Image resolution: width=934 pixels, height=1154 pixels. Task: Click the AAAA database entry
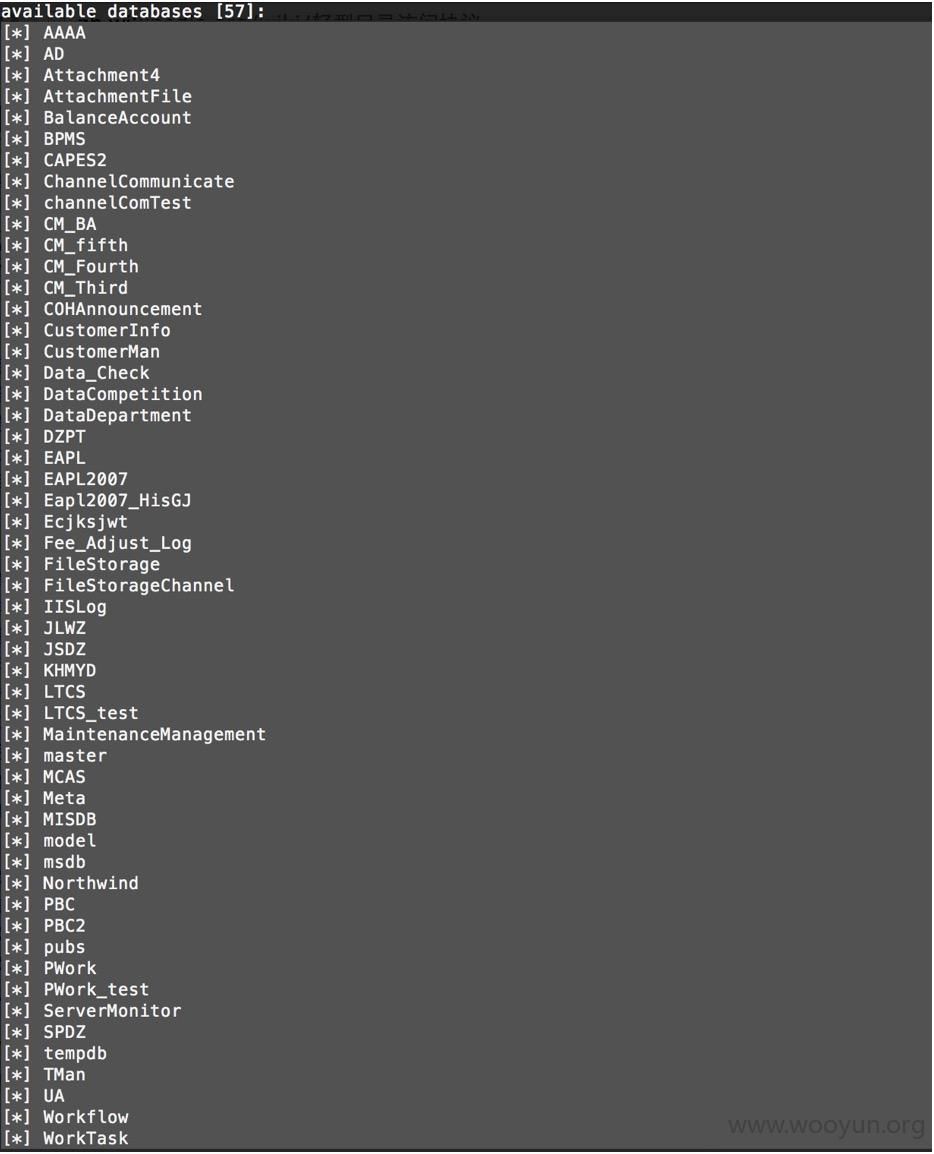[x=64, y=33]
